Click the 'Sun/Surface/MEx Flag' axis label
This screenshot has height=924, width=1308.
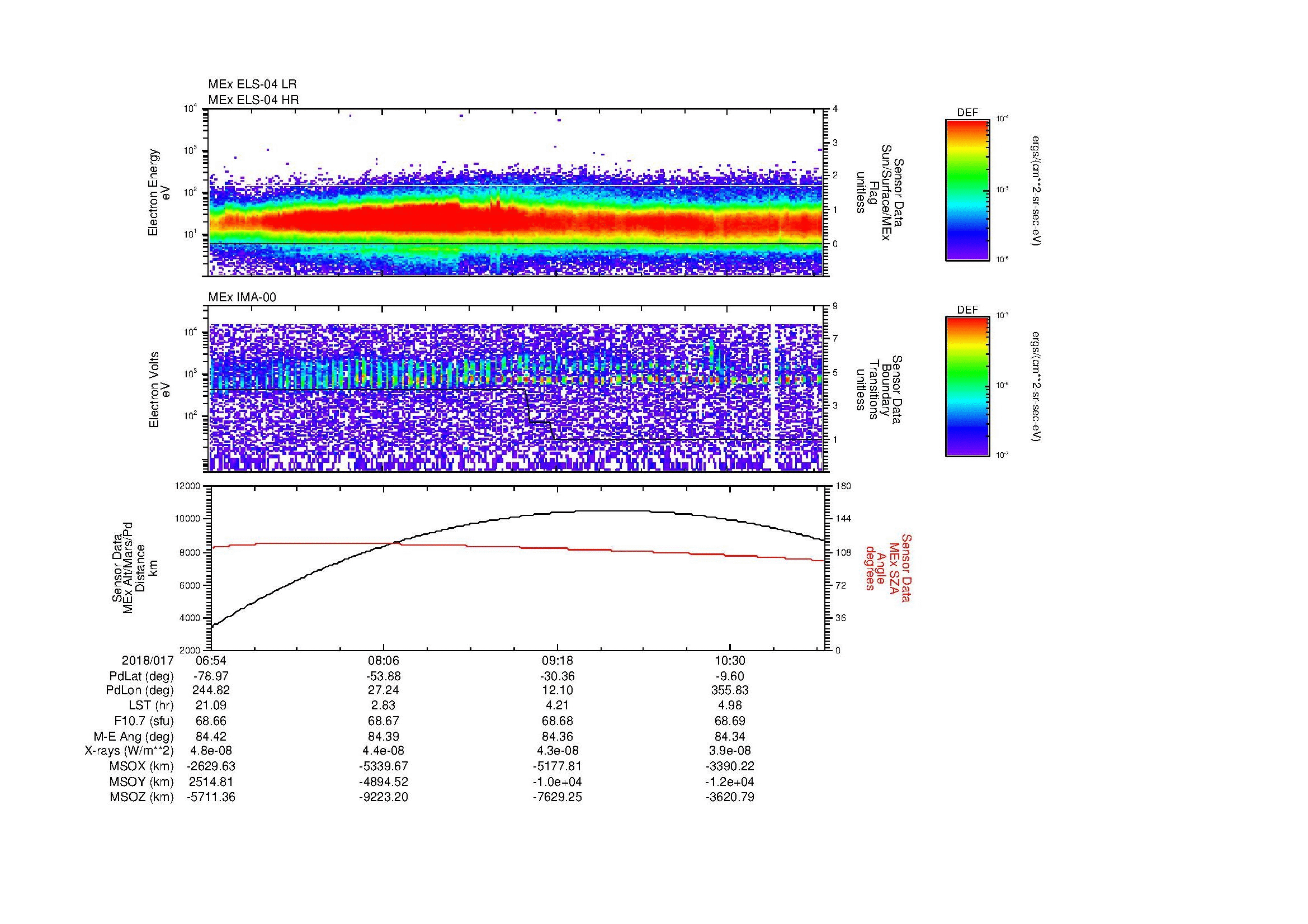tap(880, 192)
